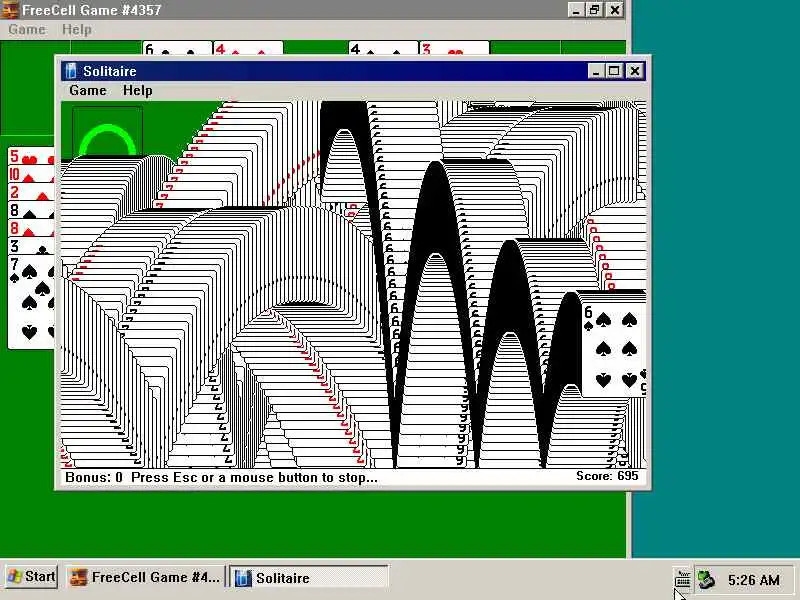This screenshot has height=600, width=800.
Task: Click the FreeCell title bar icon
Action: click(x=10, y=9)
